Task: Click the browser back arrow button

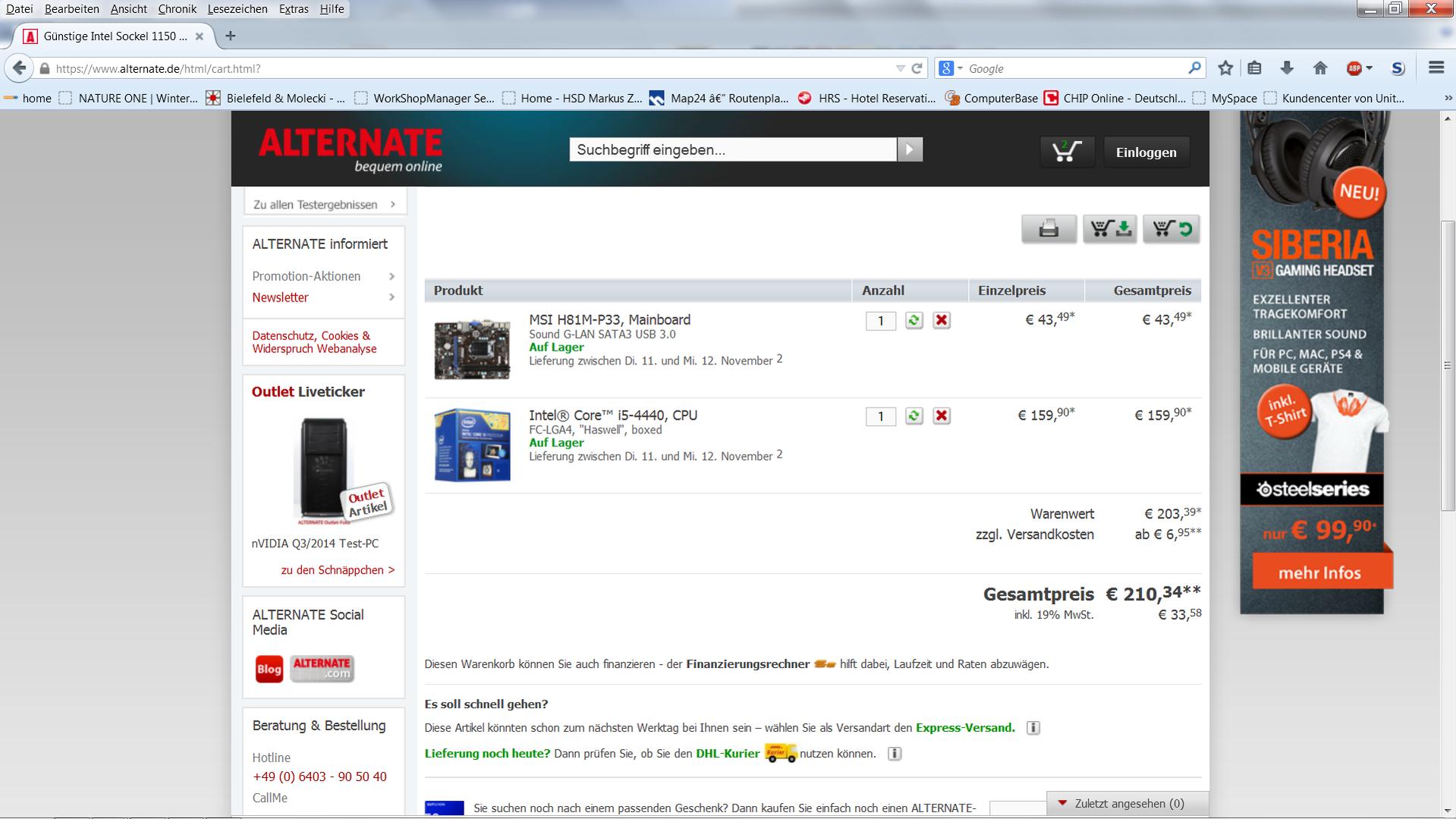Action: point(19,68)
